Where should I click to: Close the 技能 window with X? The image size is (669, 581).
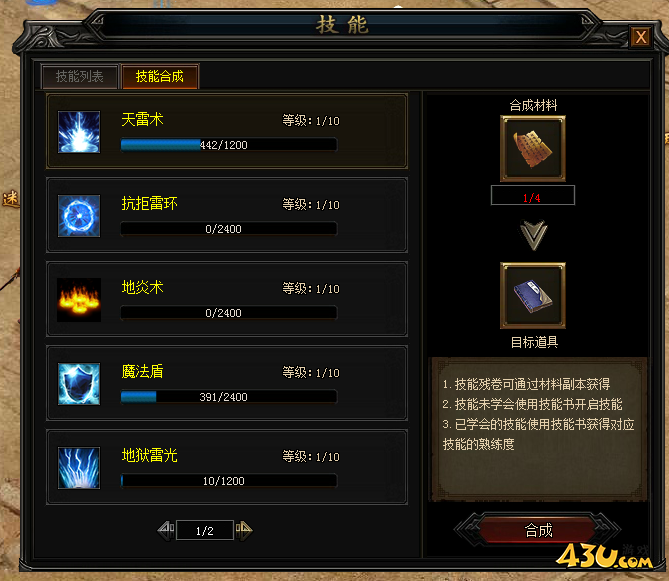(x=641, y=37)
